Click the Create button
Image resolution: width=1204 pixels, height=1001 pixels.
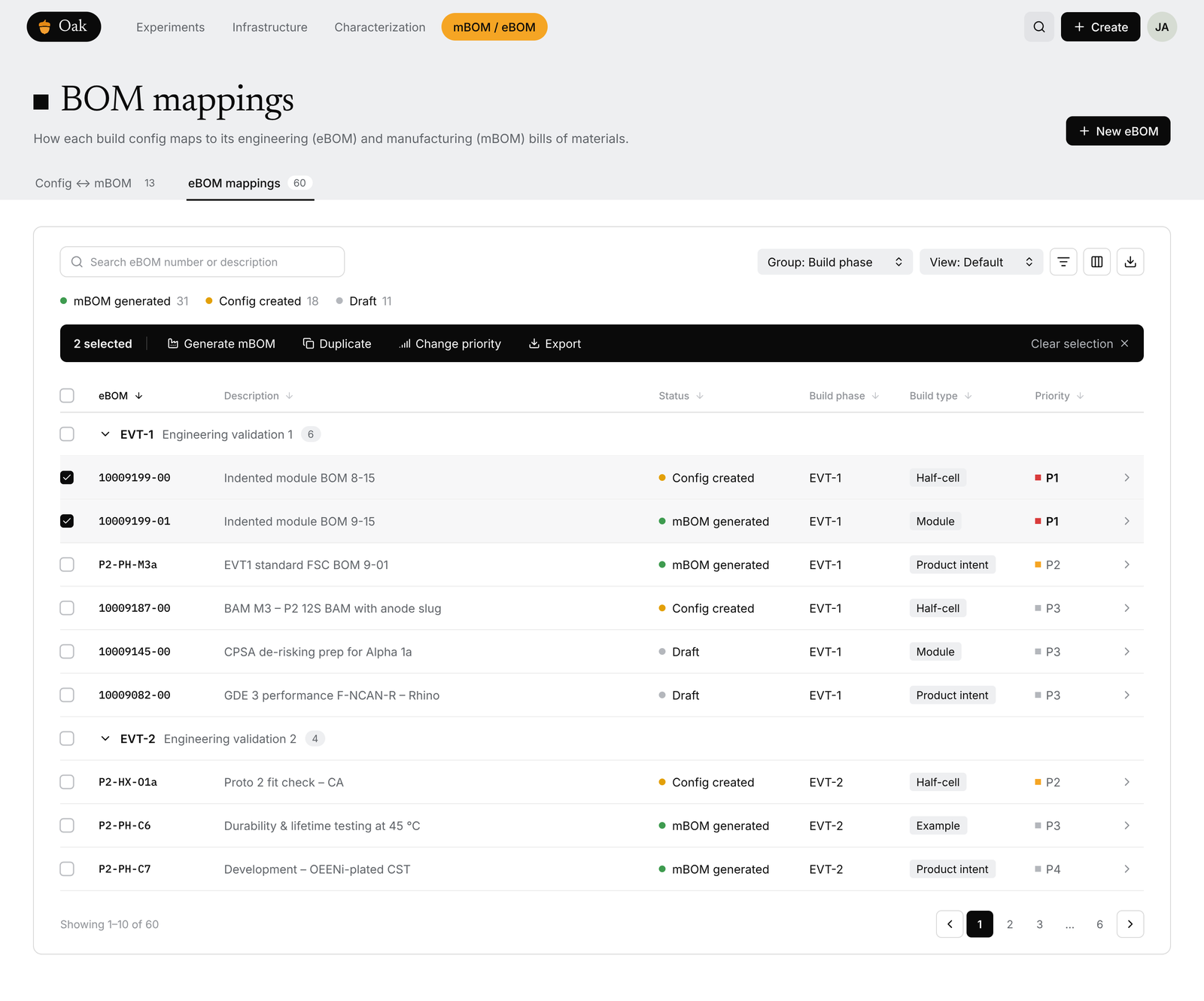point(1100,27)
